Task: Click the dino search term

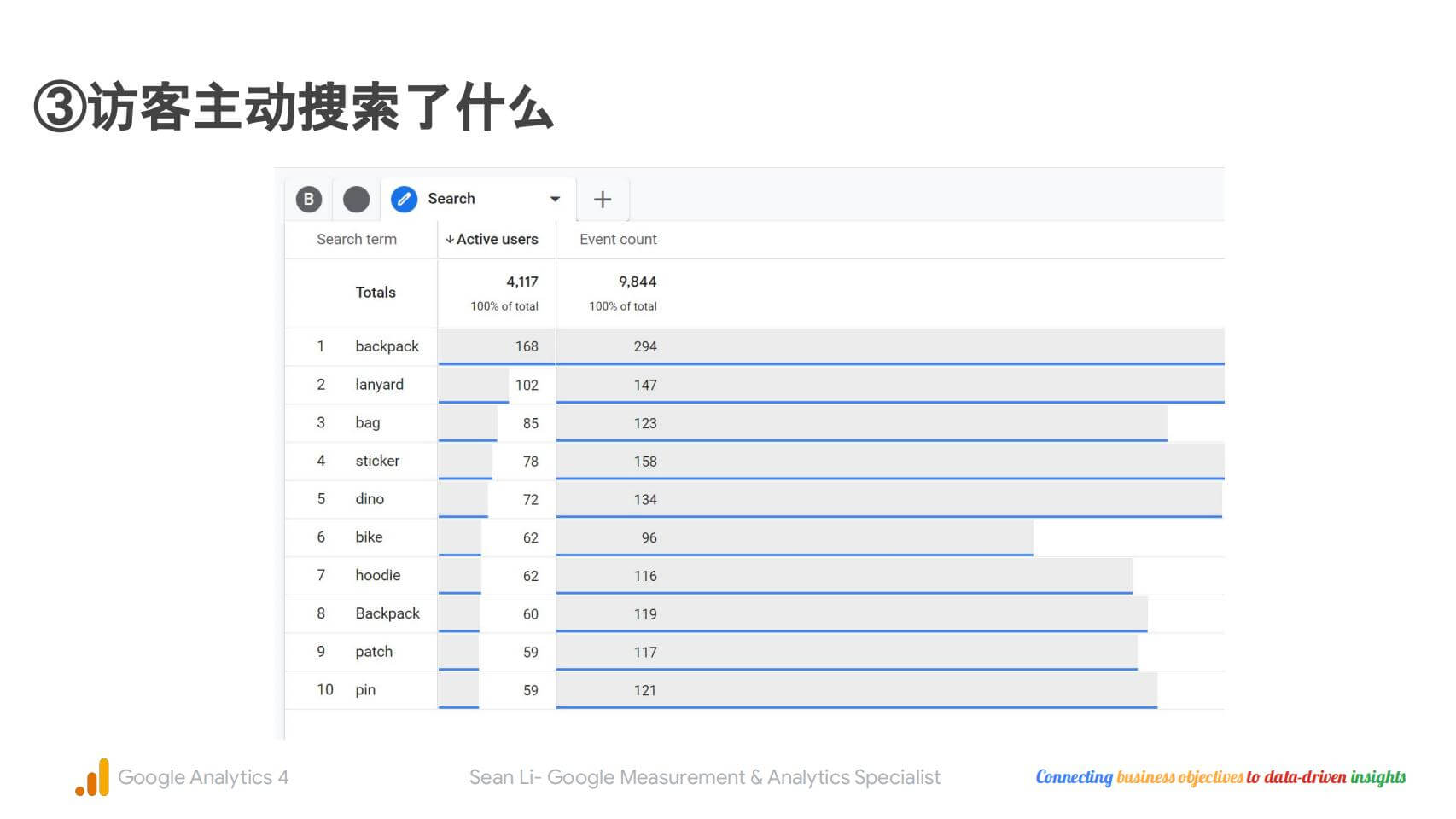Action: [x=370, y=499]
